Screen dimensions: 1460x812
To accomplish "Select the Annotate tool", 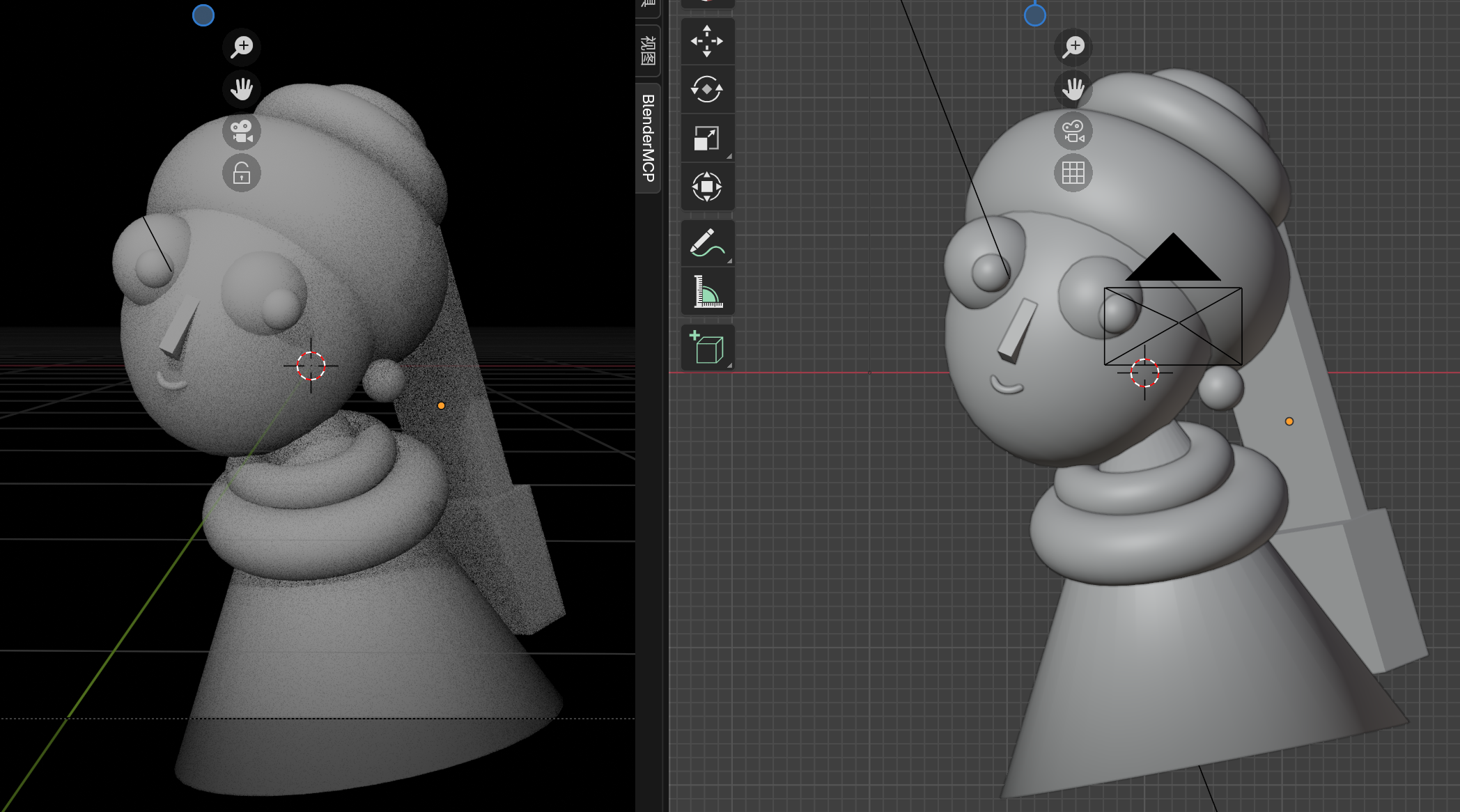I will click(706, 244).
